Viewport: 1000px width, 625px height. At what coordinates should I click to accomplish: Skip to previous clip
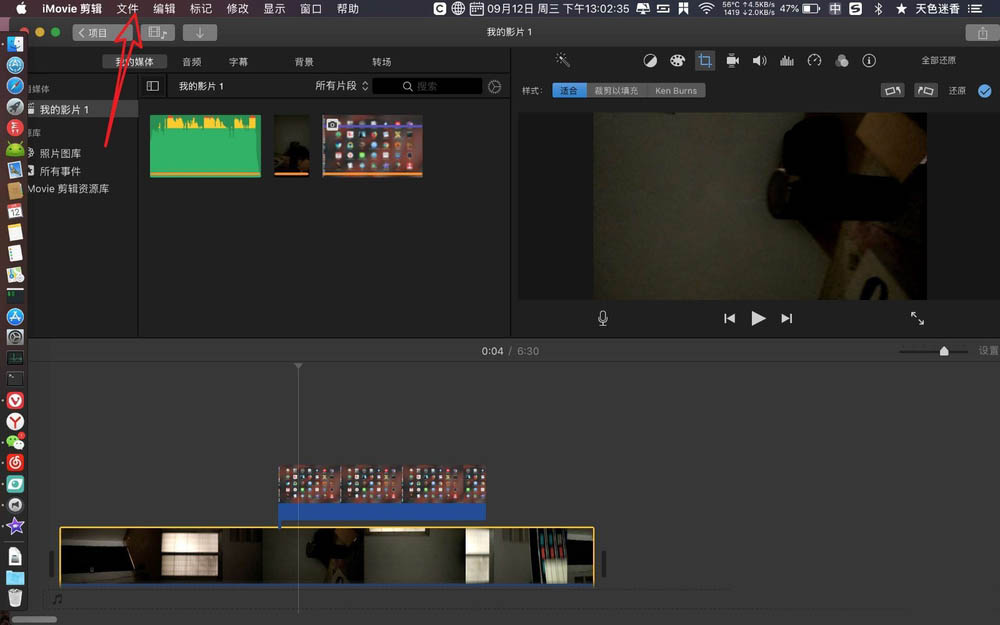tap(729, 318)
